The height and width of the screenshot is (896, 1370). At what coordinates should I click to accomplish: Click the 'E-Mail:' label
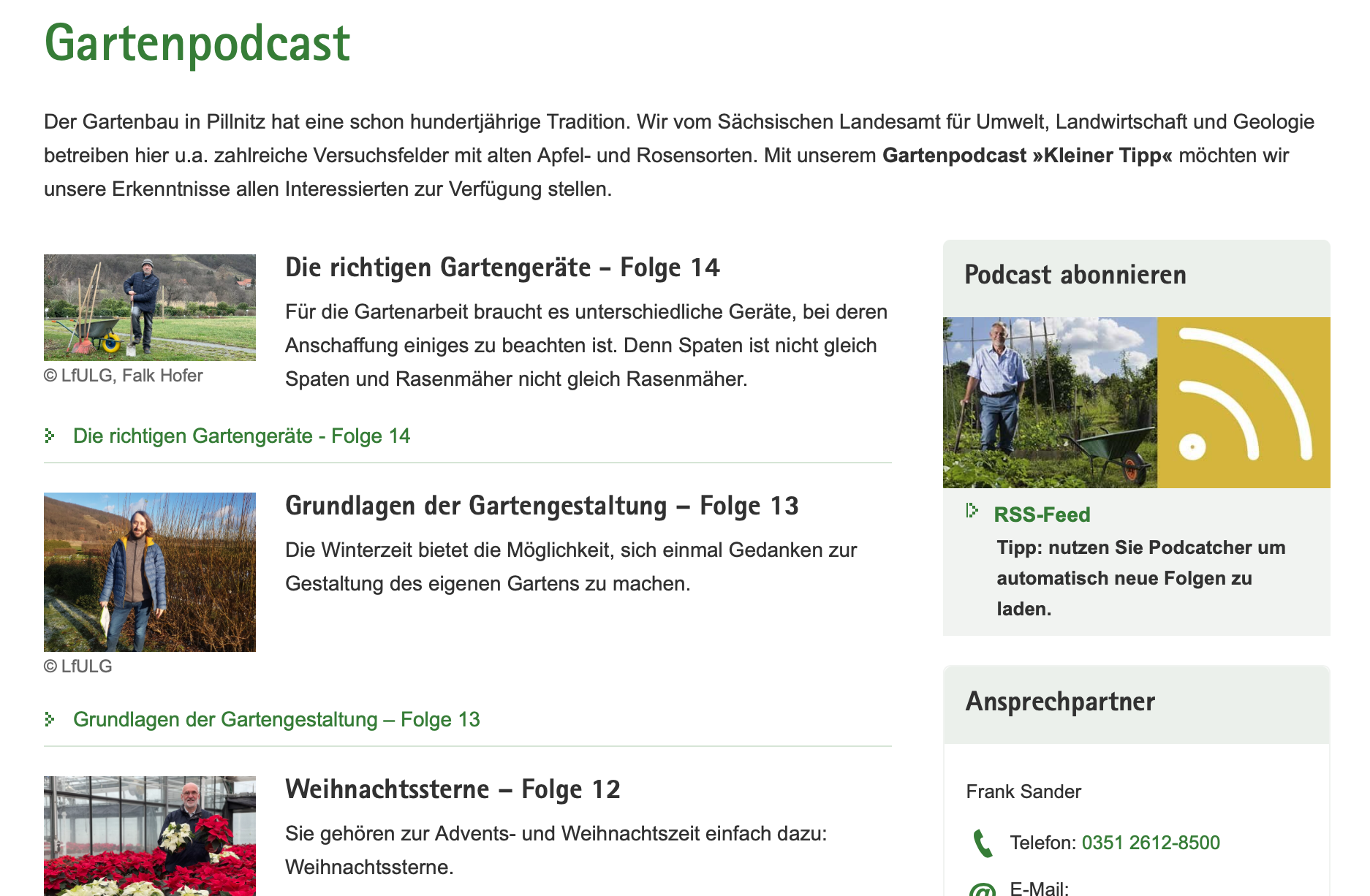coord(1040,888)
